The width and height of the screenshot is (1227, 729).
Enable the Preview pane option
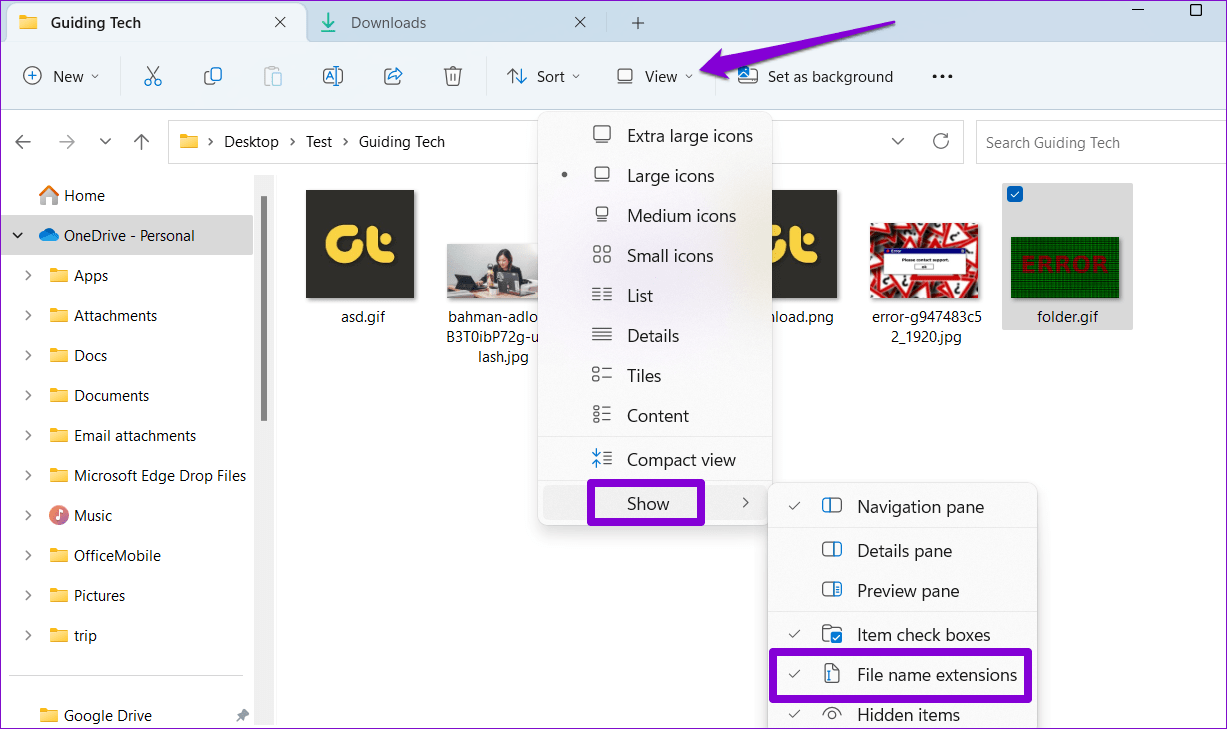click(905, 590)
